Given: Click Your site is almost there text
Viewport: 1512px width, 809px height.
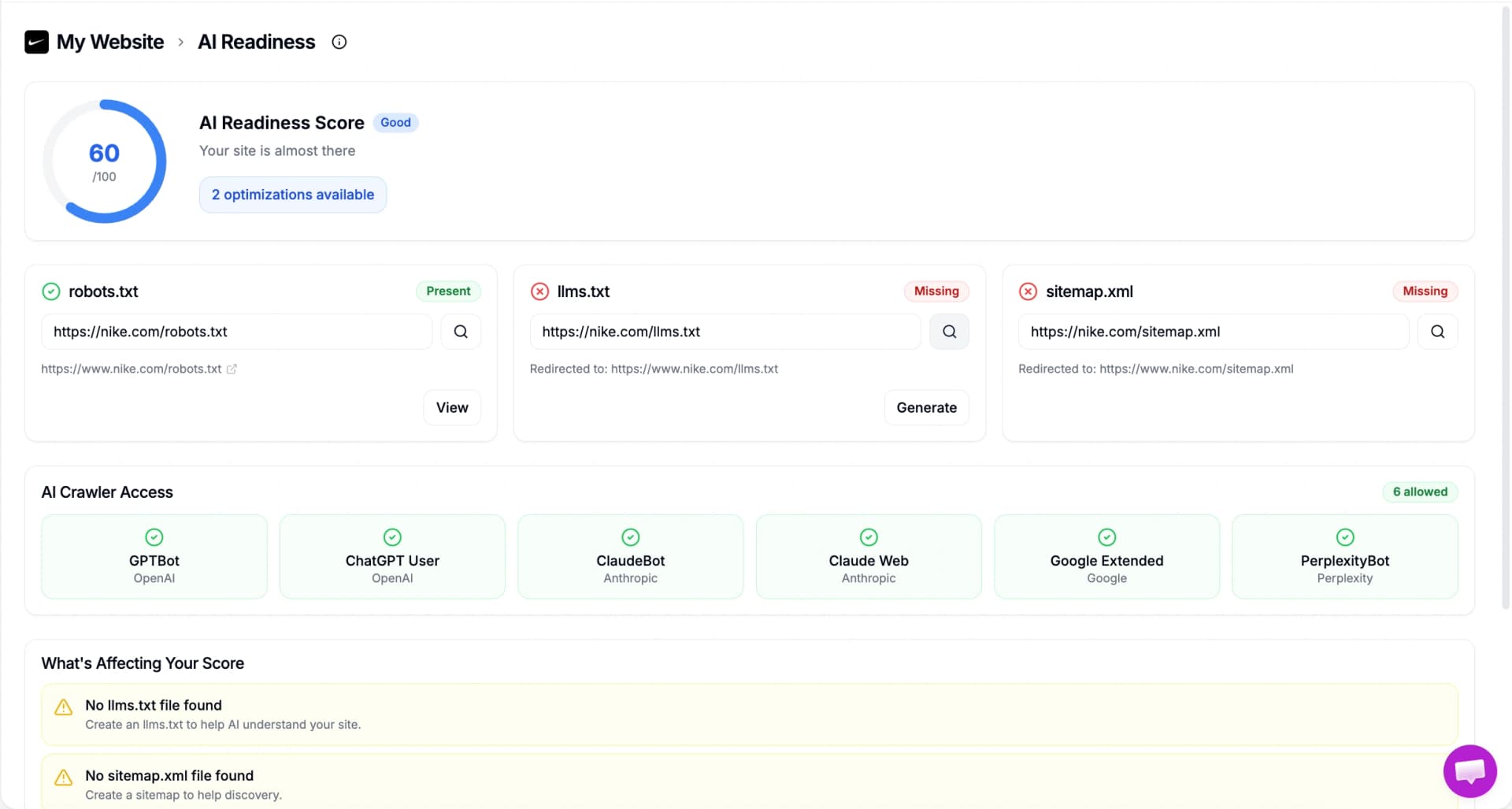Looking at the screenshot, I should pos(277,150).
